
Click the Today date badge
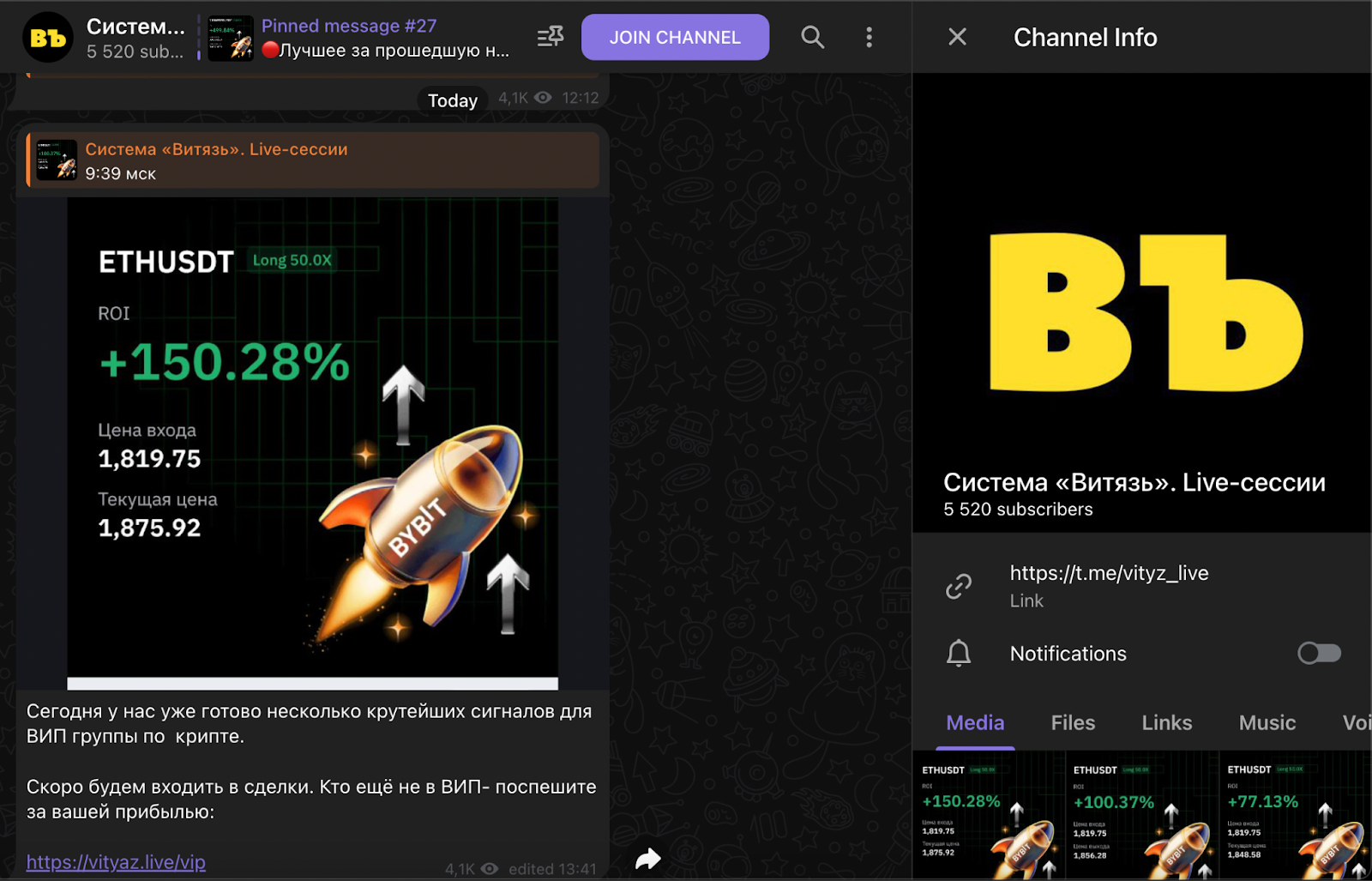coord(453,100)
